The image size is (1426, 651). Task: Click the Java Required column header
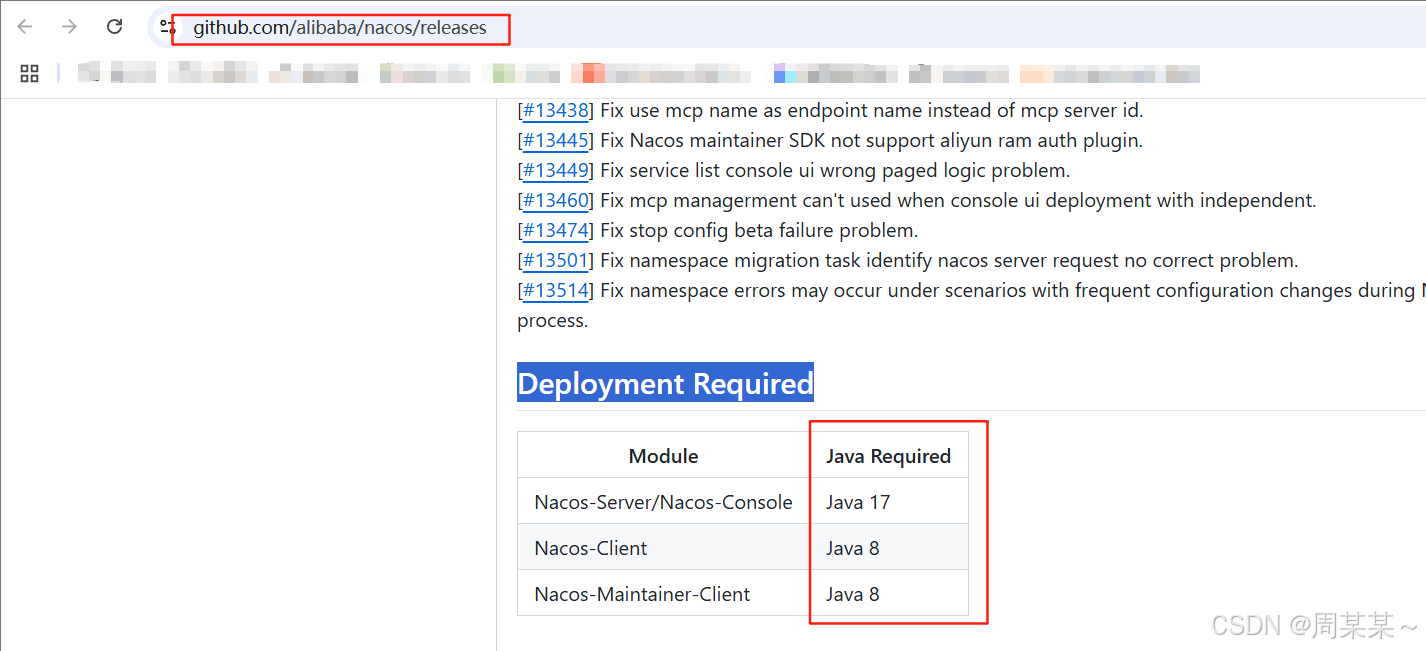pos(888,456)
